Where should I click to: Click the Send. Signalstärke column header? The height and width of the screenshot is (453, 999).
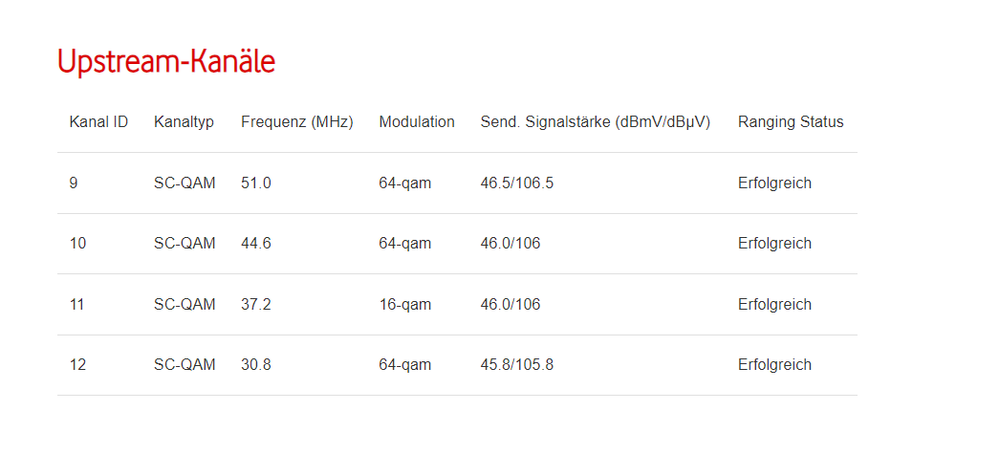(x=595, y=122)
